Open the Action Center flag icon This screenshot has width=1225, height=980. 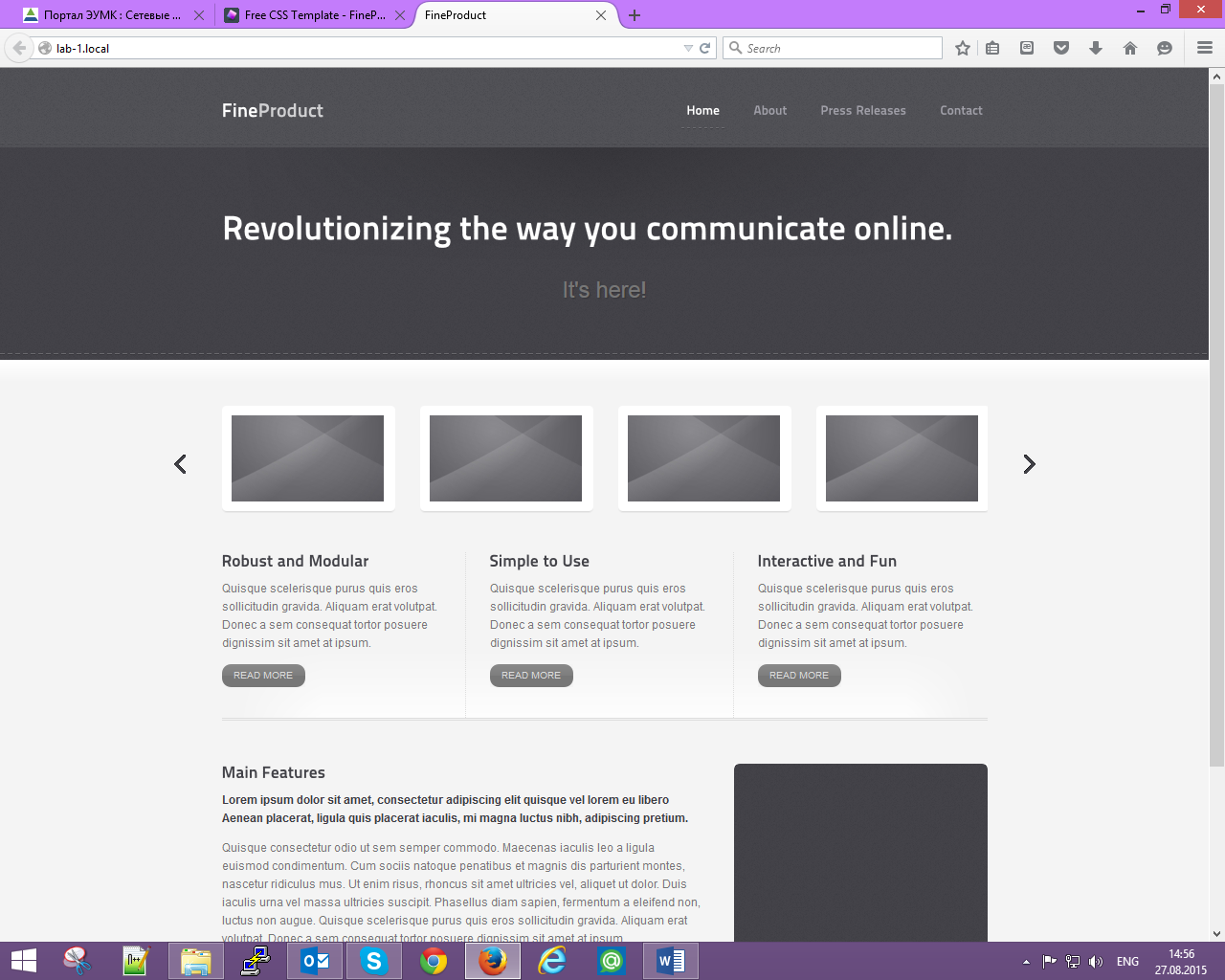(x=1050, y=962)
